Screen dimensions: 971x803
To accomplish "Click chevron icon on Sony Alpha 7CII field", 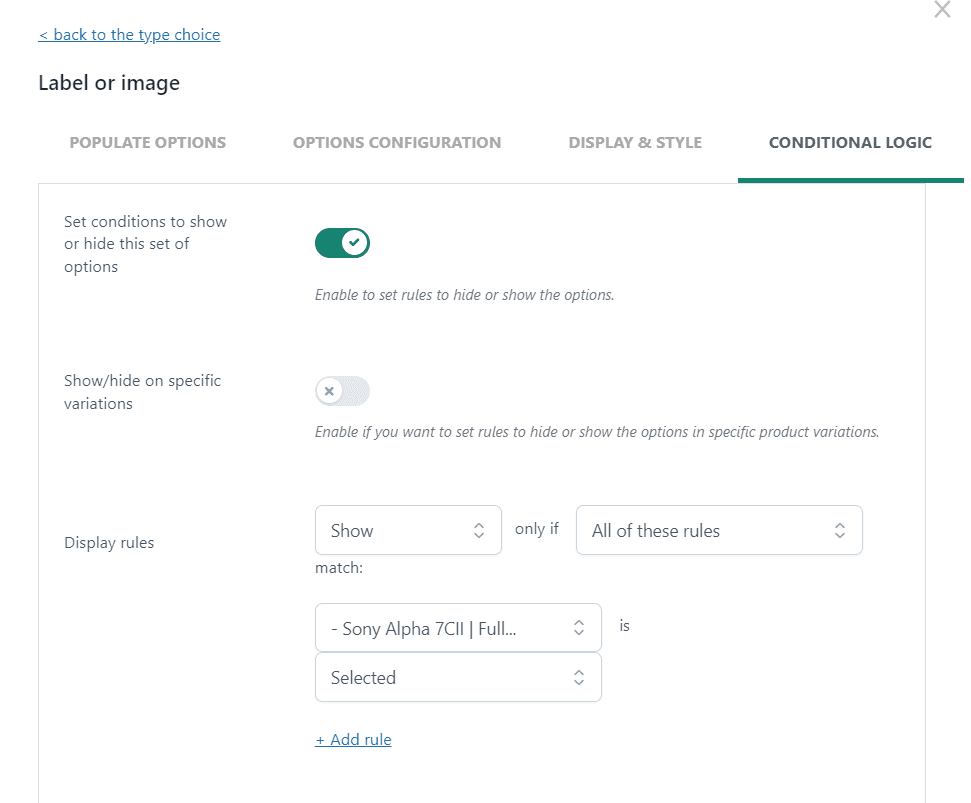I will pyautogui.click(x=578, y=628).
